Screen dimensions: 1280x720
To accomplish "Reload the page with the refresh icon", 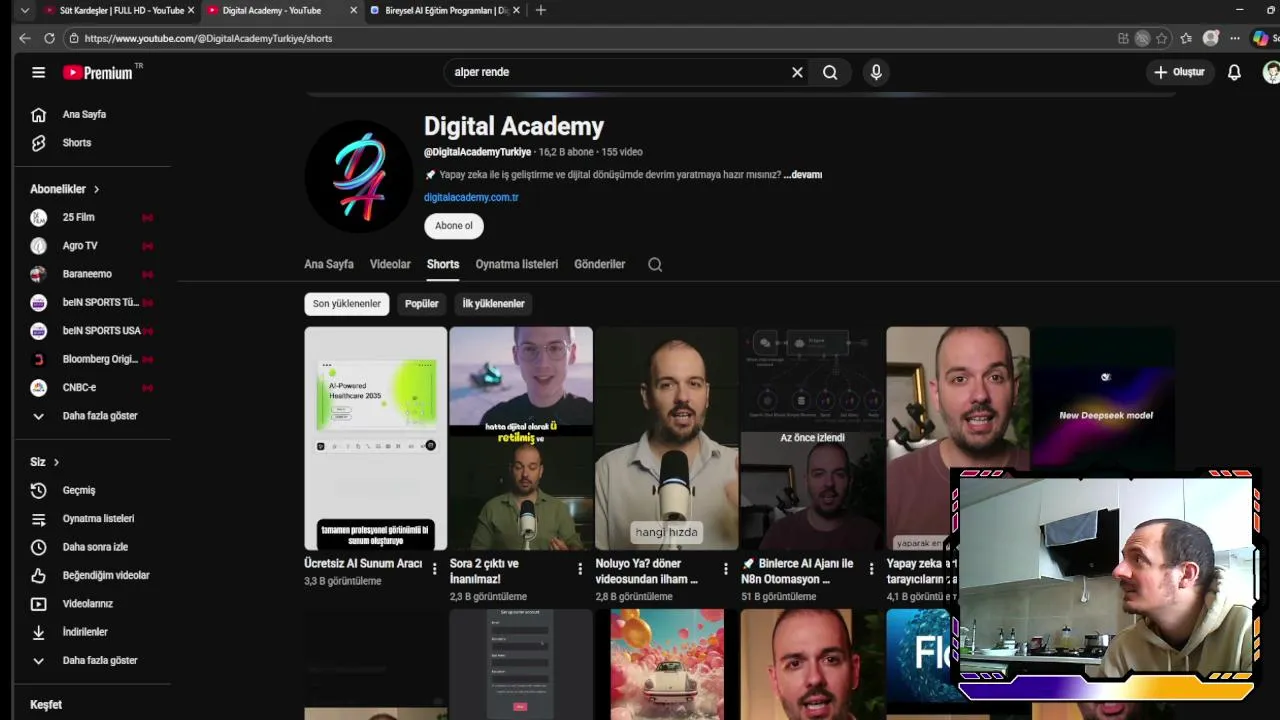I will tap(49, 38).
